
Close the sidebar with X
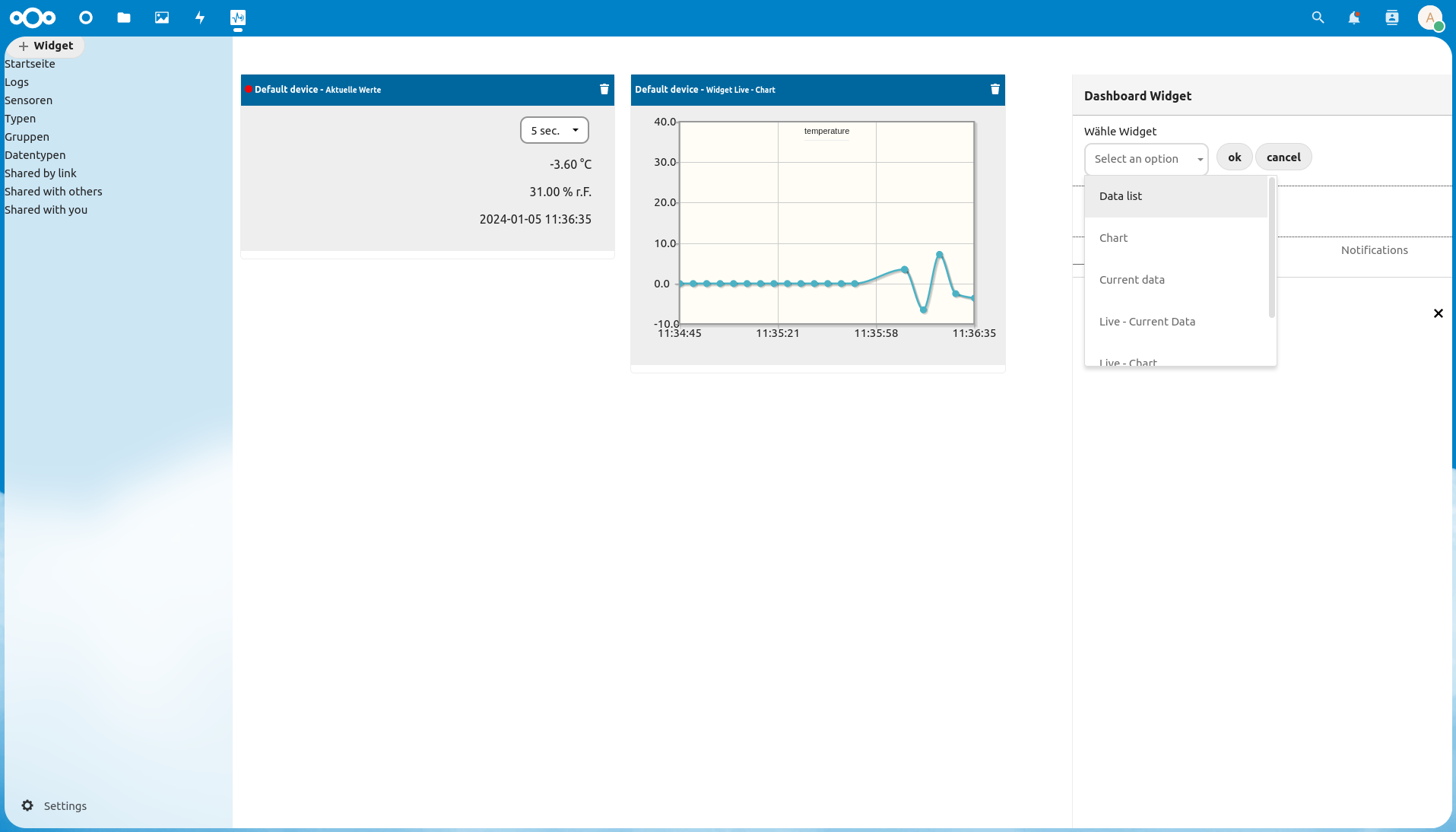tap(1438, 313)
